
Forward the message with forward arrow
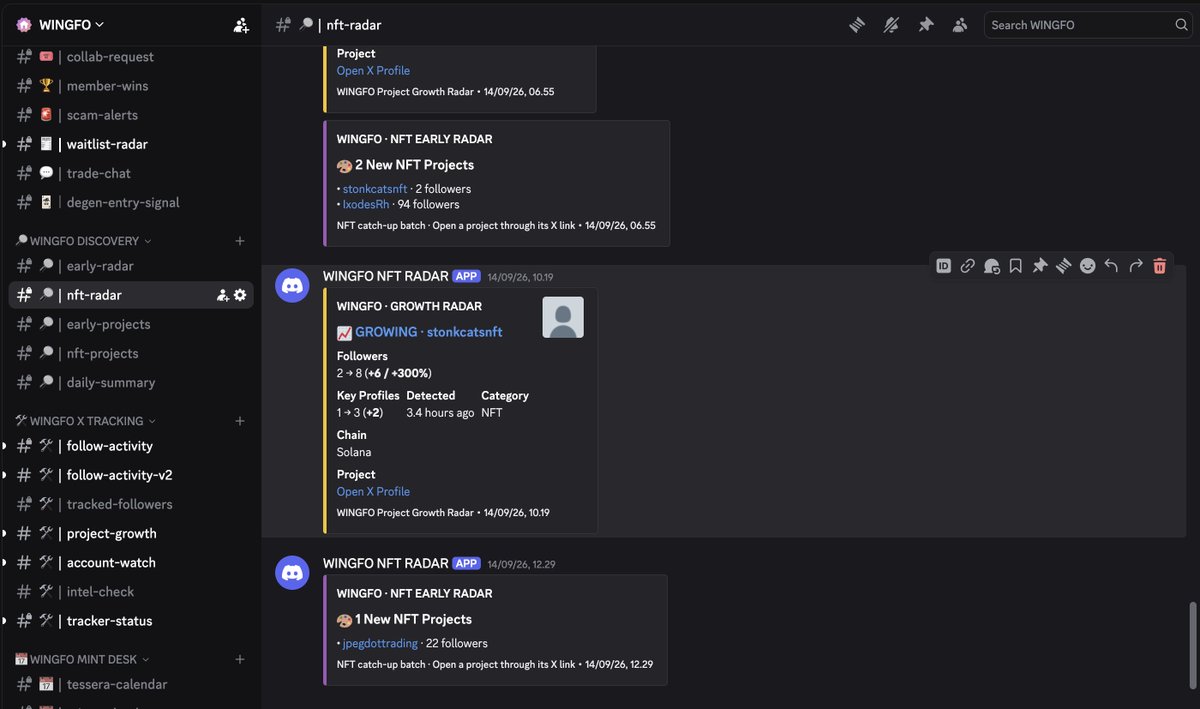pyautogui.click(x=1135, y=266)
